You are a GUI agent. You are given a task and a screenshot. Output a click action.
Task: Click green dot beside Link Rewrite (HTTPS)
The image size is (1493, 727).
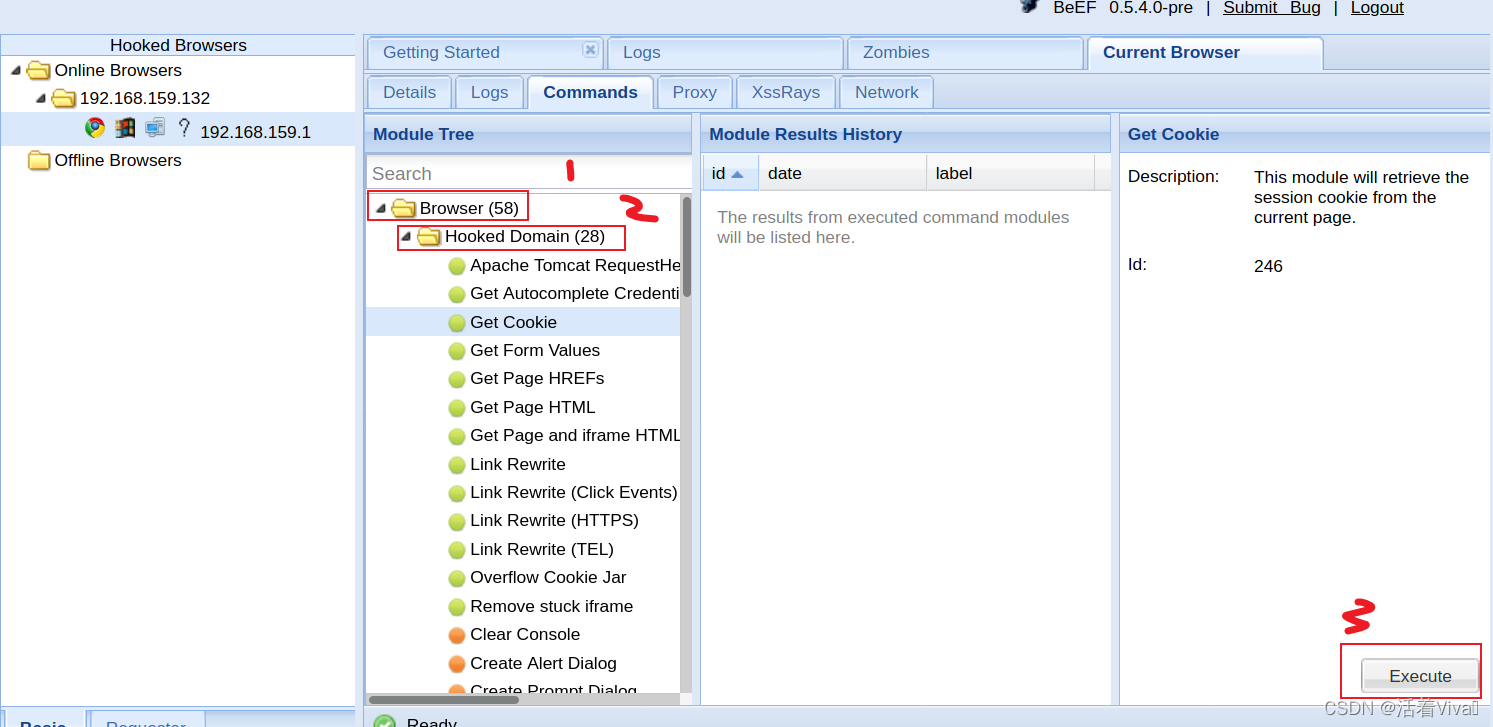(x=457, y=521)
